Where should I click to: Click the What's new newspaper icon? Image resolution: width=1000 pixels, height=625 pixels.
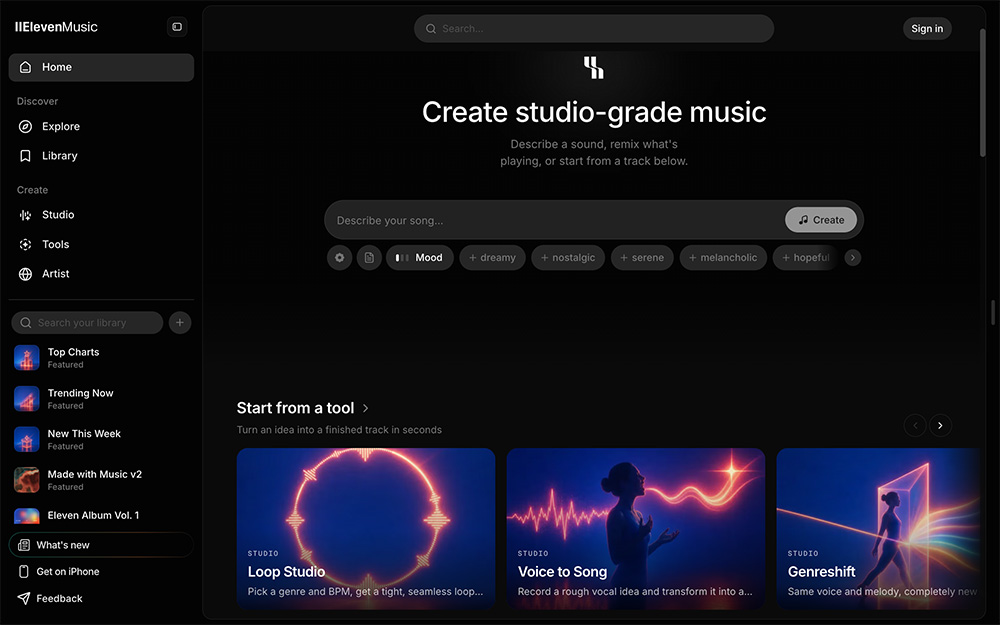pos(24,545)
